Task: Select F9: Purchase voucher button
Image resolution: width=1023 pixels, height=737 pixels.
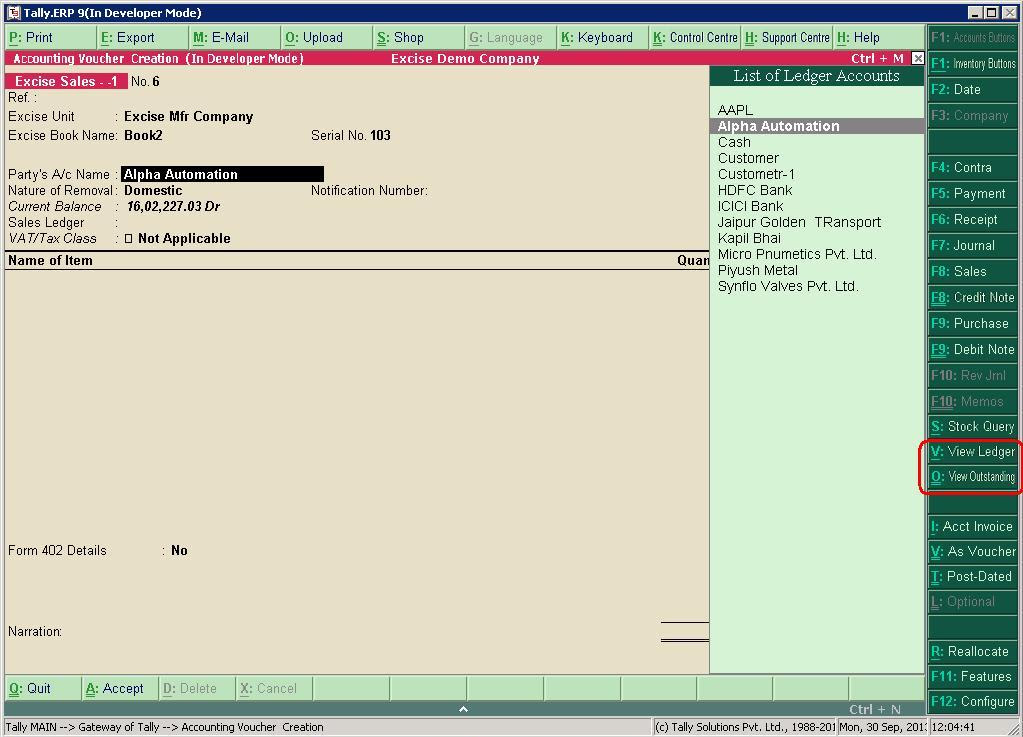Action: point(972,323)
